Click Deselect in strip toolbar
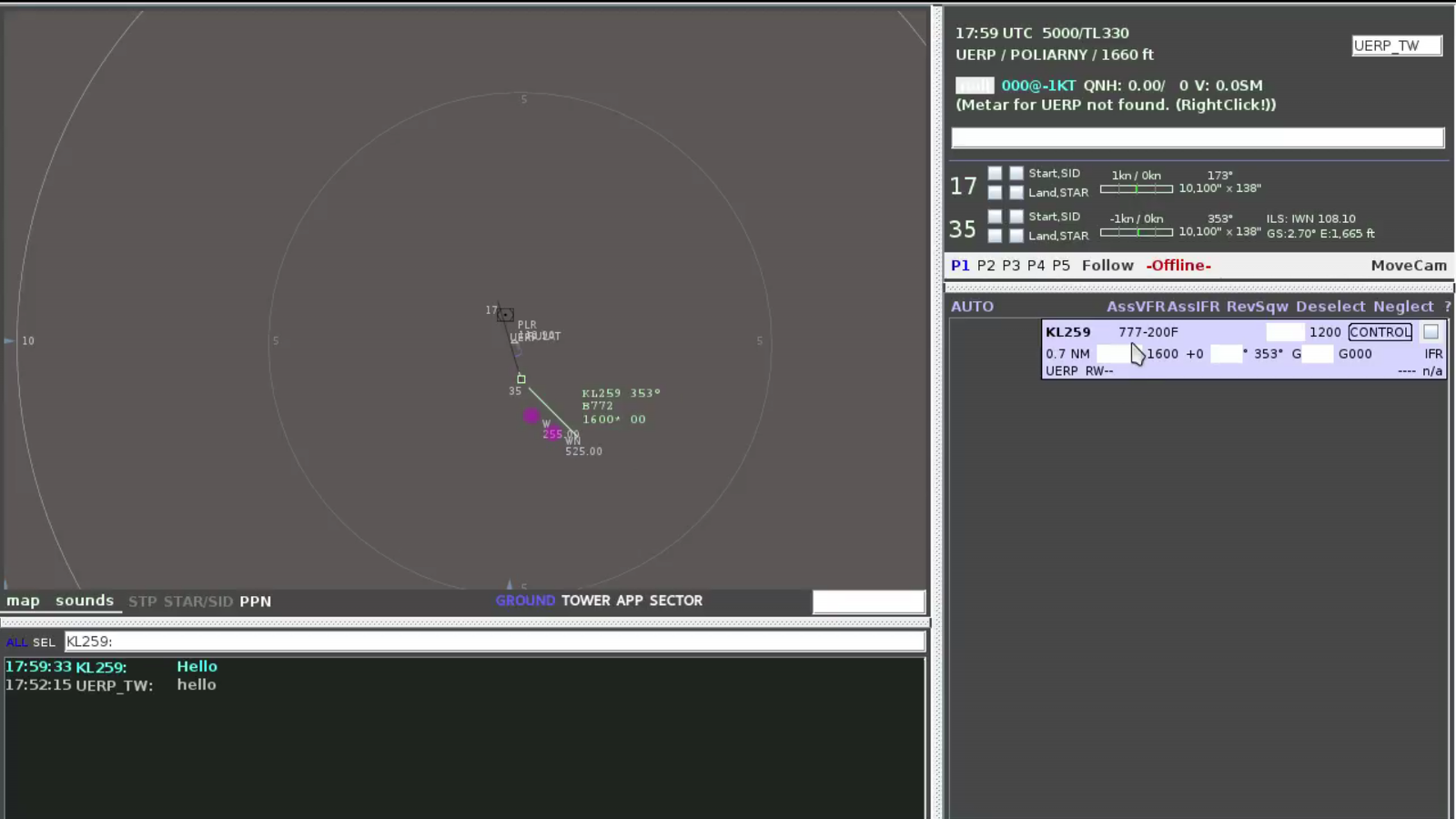Viewport: 1456px width, 819px height. click(x=1330, y=307)
